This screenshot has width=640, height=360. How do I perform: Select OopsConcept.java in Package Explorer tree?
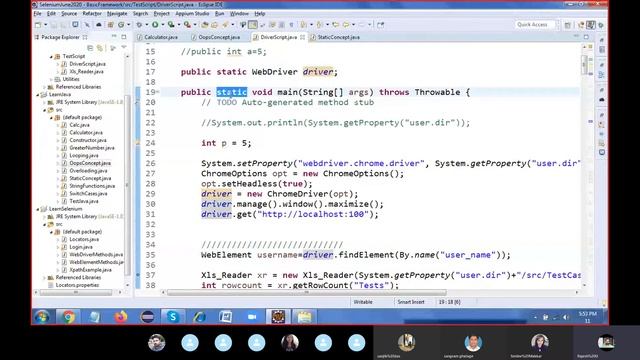tap(90, 163)
